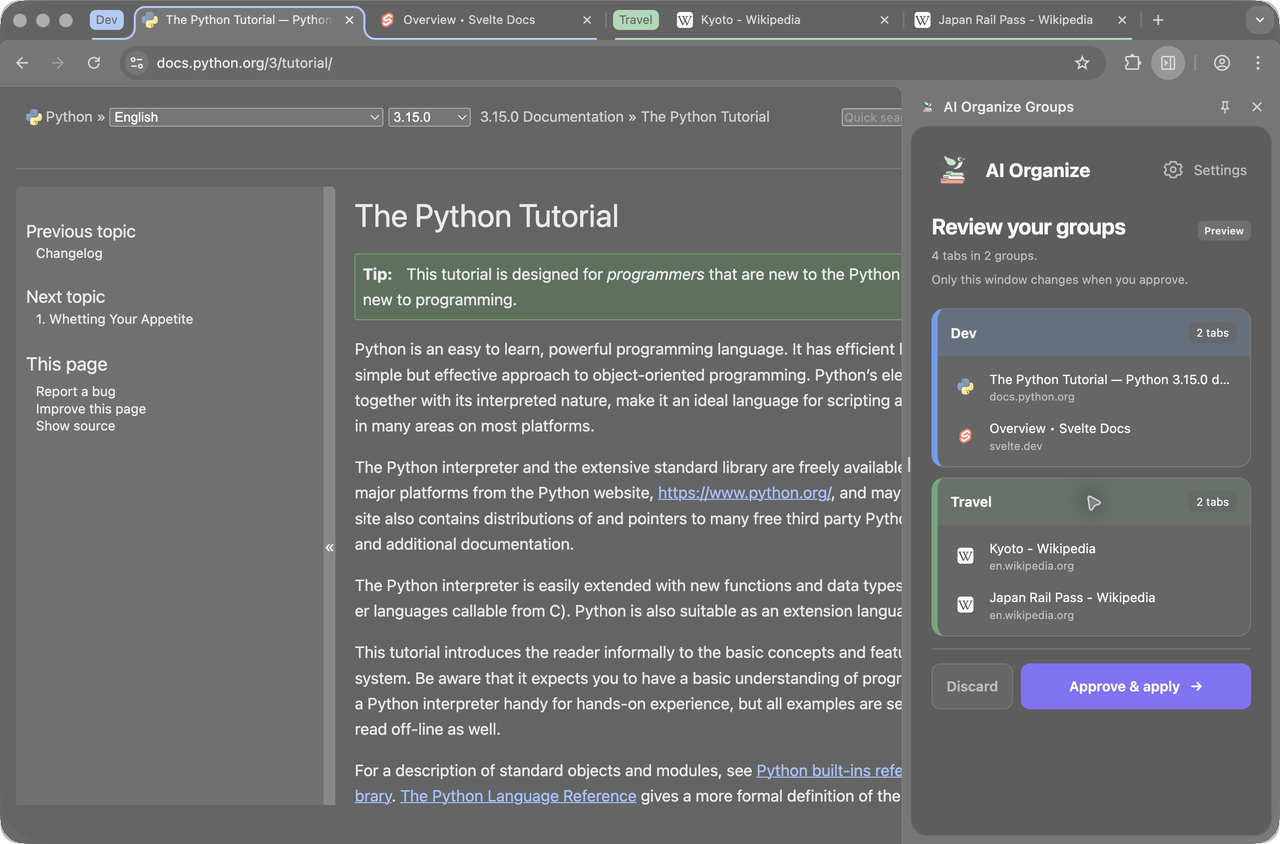The height and width of the screenshot is (844, 1280).
Task: Click the Discard button
Action: [x=972, y=687]
